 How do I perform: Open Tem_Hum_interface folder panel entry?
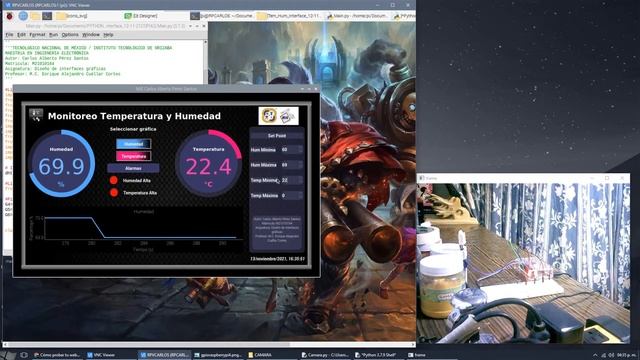(x=289, y=16)
